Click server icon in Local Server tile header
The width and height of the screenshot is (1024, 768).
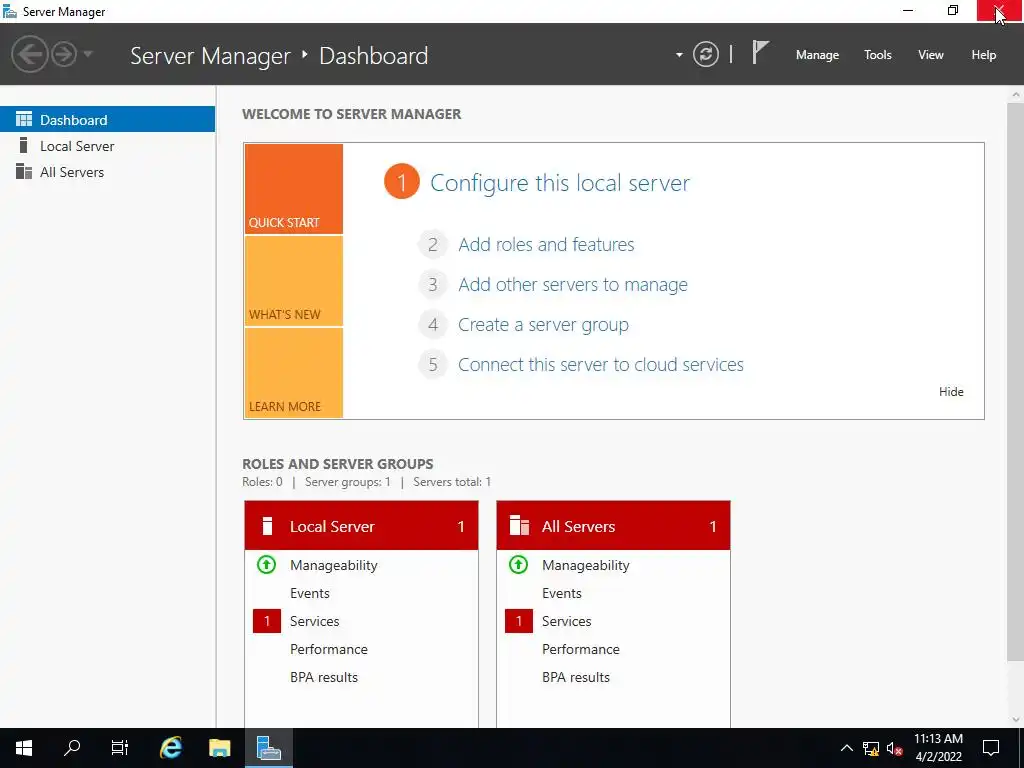point(266,526)
